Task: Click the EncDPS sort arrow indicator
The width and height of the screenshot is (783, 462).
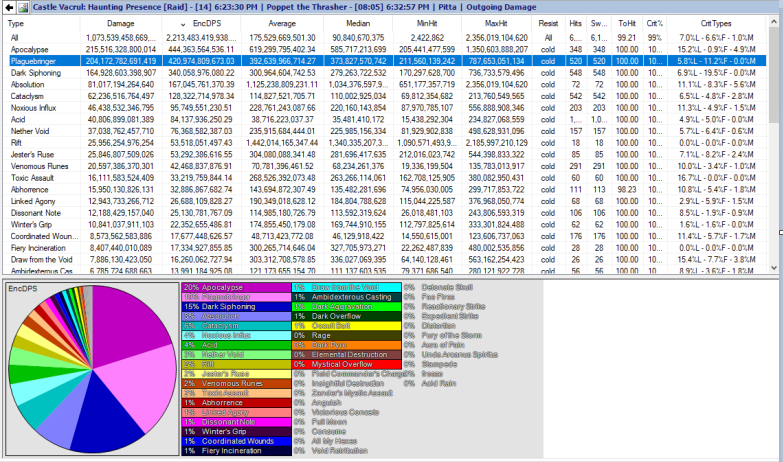Action: click(x=183, y=24)
